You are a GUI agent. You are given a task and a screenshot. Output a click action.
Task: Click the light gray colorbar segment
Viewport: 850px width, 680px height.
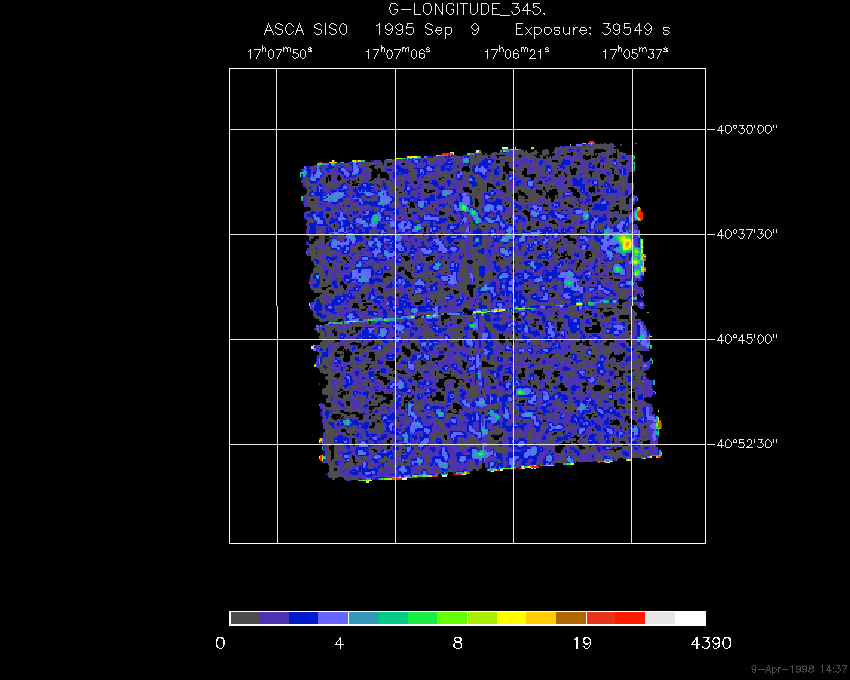660,618
